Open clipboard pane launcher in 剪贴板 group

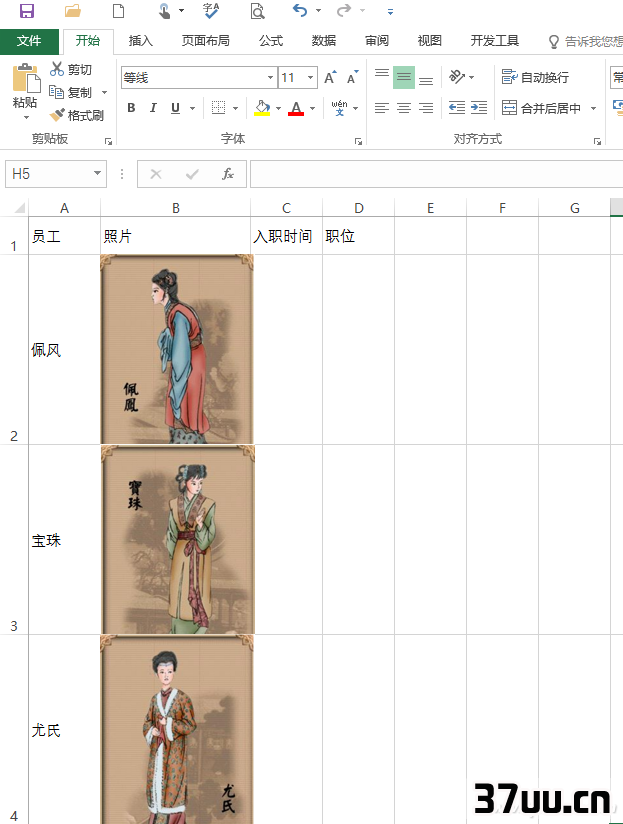[108, 141]
